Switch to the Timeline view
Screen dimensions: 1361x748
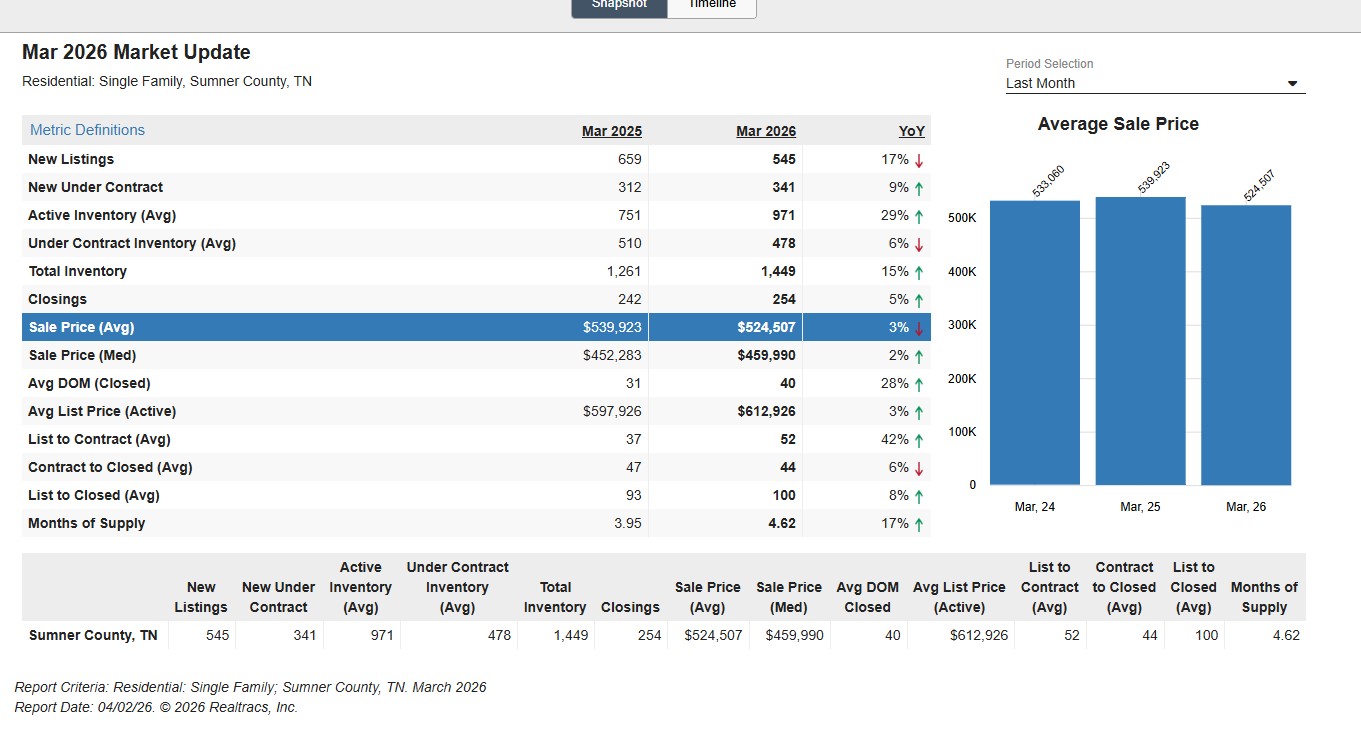(x=711, y=6)
